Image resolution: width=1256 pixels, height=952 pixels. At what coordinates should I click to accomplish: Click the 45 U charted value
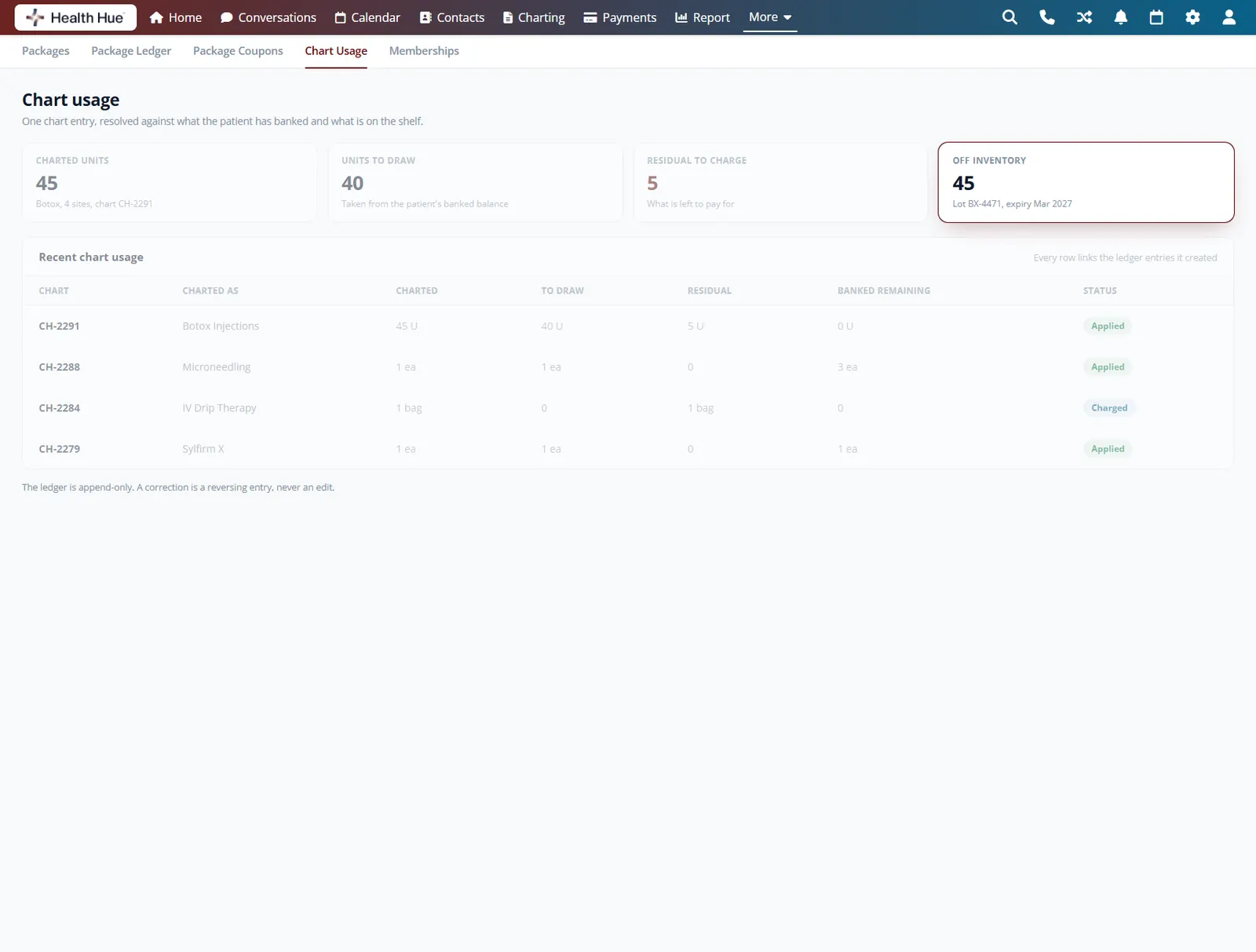[407, 326]
